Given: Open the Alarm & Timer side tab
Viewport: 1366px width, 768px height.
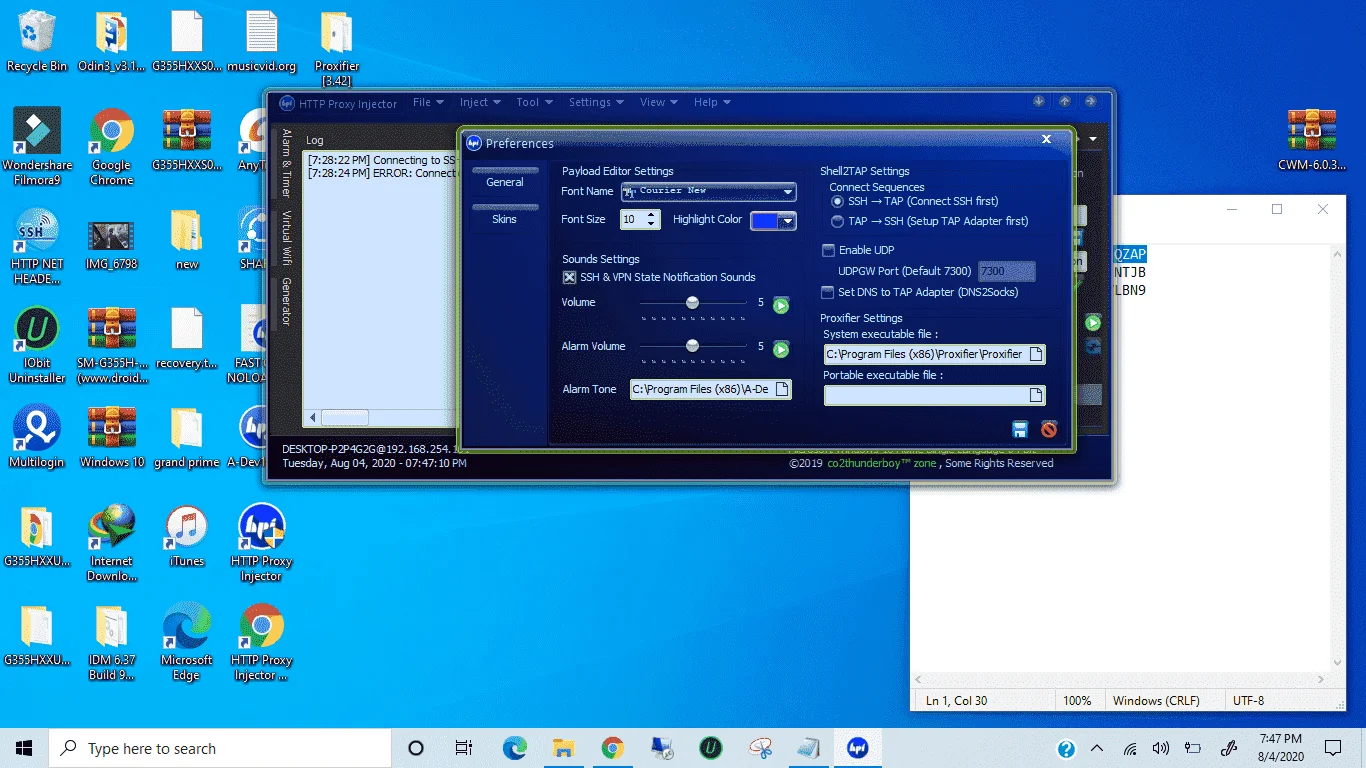Looking at the screenshot, I should (x=286, y=163).
